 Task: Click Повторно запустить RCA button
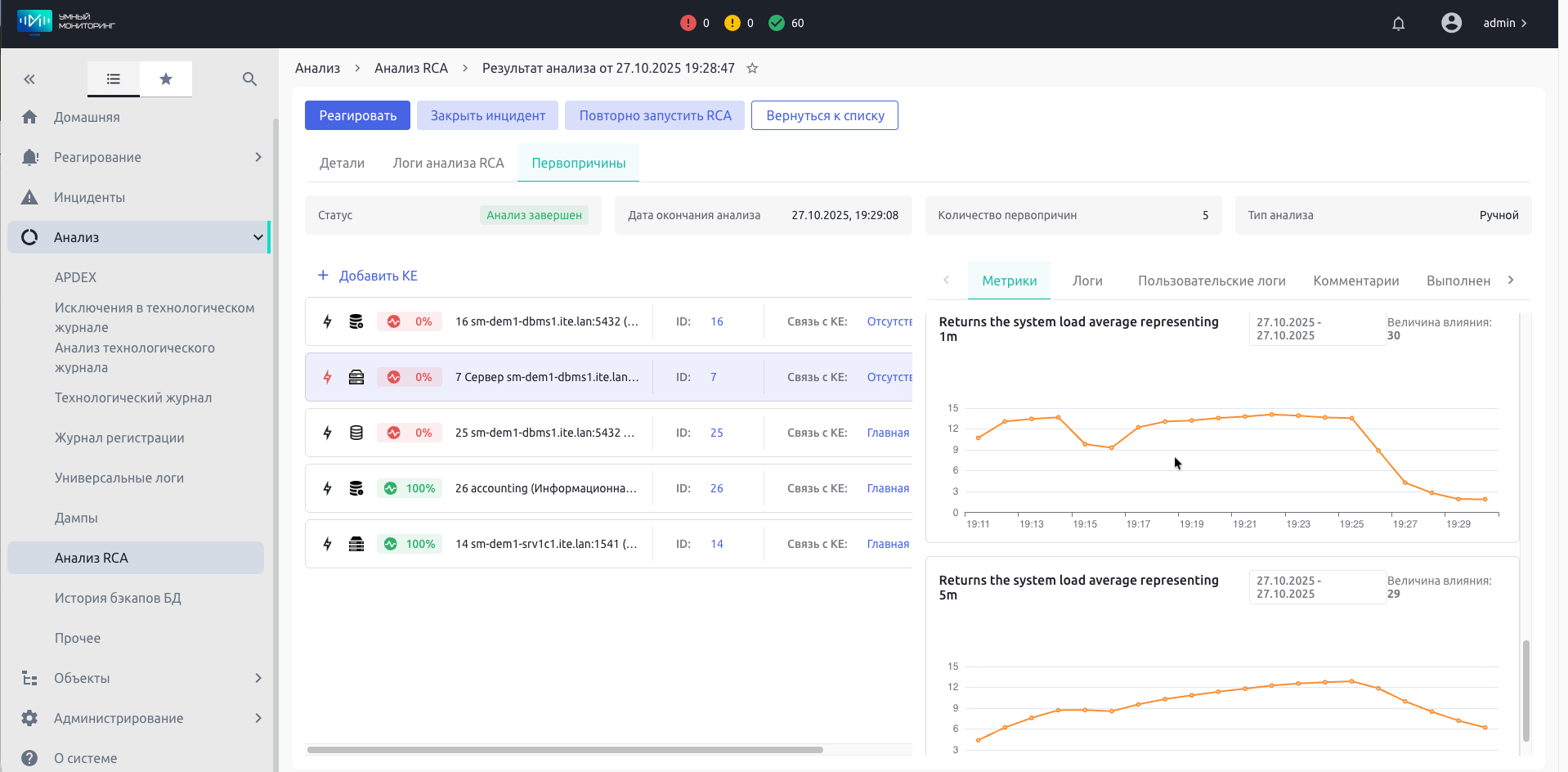[655, 115]
